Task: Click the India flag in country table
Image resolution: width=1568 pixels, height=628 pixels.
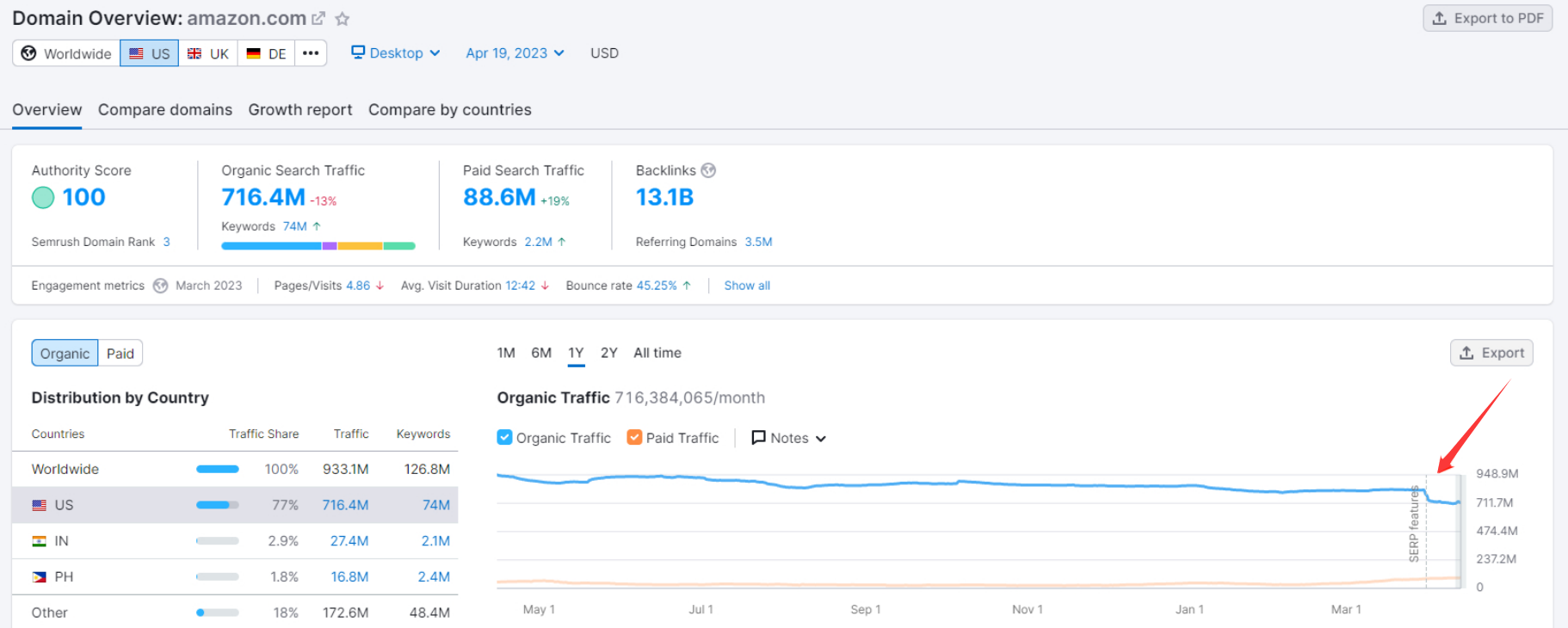Action: point(39,541)
